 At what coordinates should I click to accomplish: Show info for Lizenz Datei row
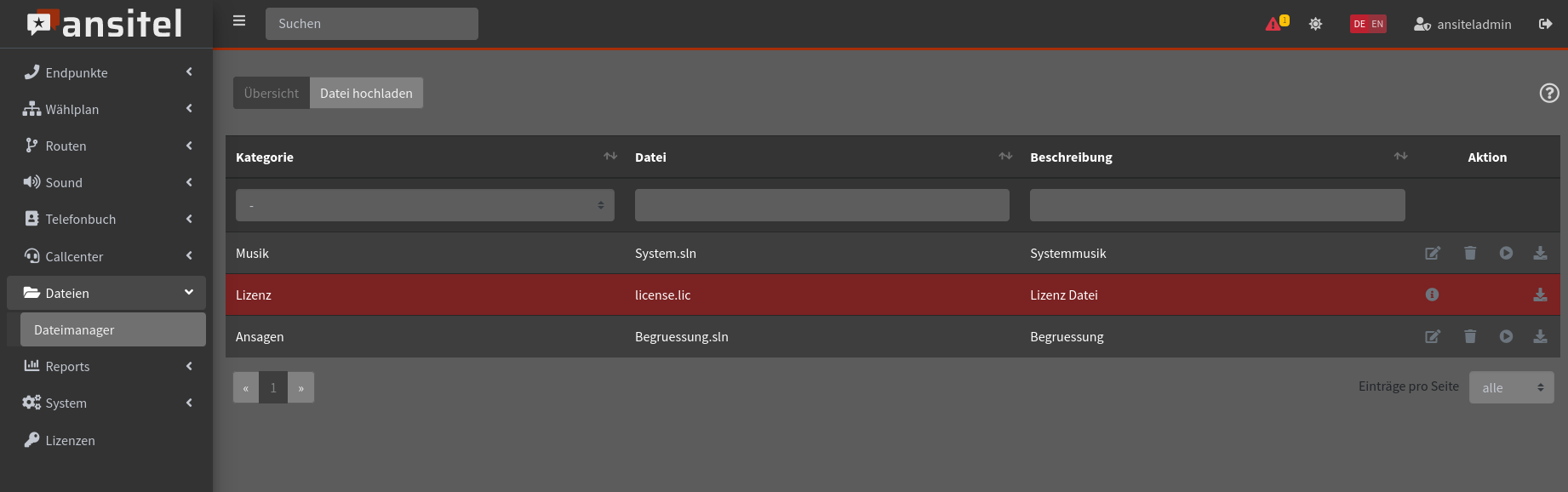(1432, 295)
